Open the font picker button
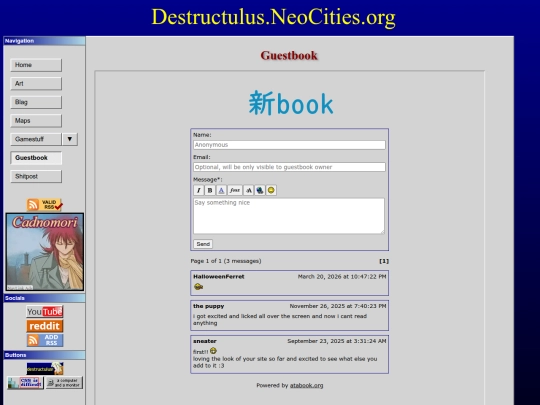This screenshot has height=405, width=540. [235, 190]
